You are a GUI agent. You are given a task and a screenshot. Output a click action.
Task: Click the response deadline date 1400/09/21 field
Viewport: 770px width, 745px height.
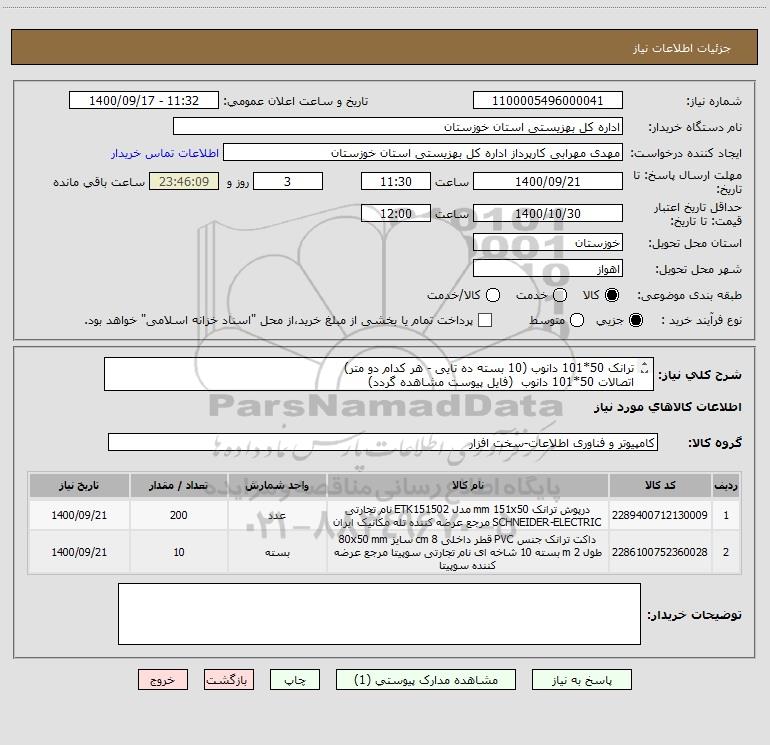coord(548,181)
